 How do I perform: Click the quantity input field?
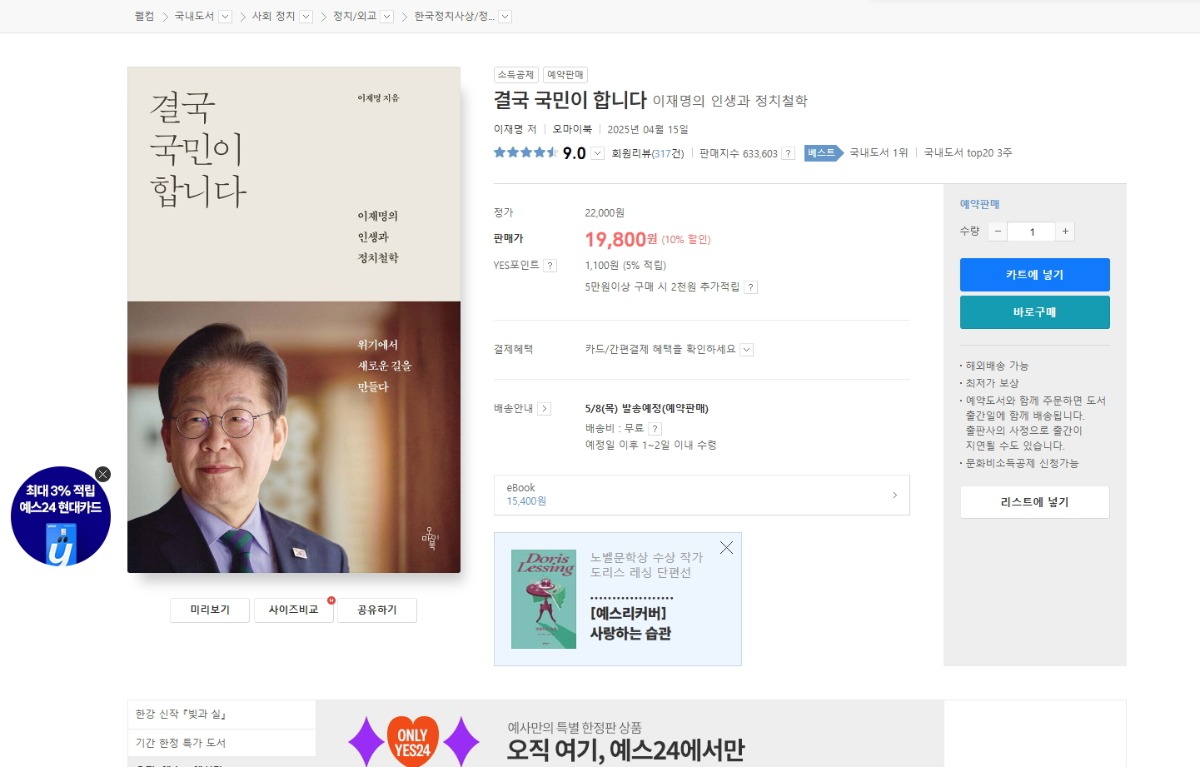point(1031,232)
